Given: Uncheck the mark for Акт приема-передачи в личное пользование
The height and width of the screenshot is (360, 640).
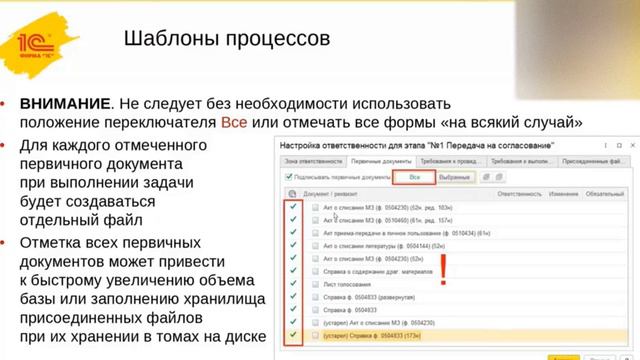Looking at the screenshot, I should click(293, 232).
